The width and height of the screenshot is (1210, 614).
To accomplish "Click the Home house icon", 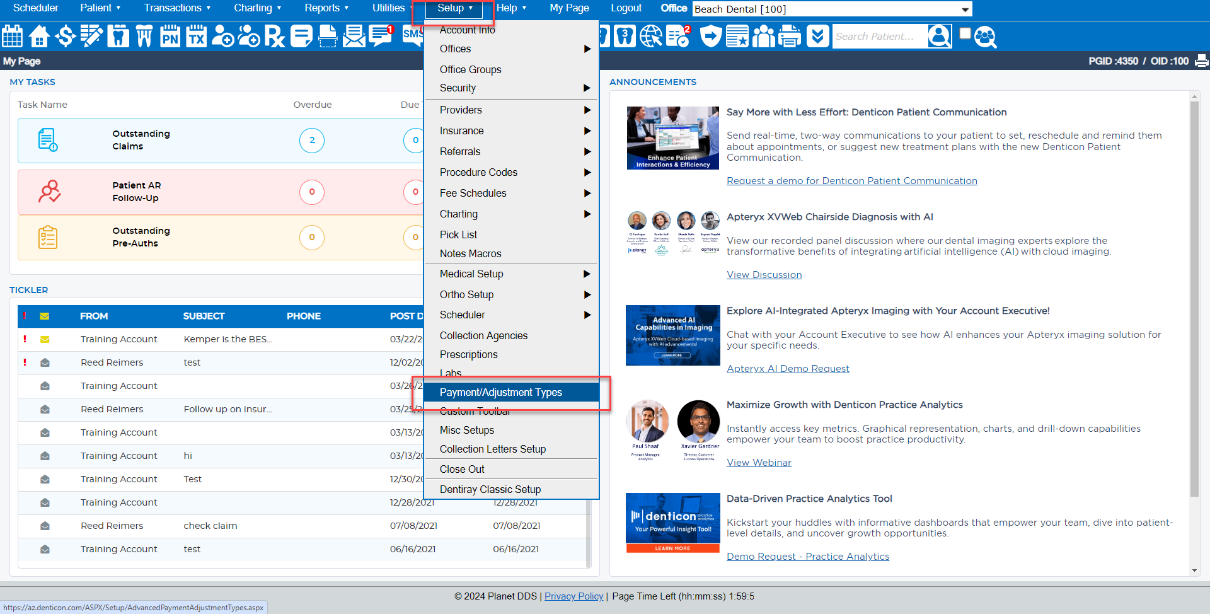I will [39, 37].
